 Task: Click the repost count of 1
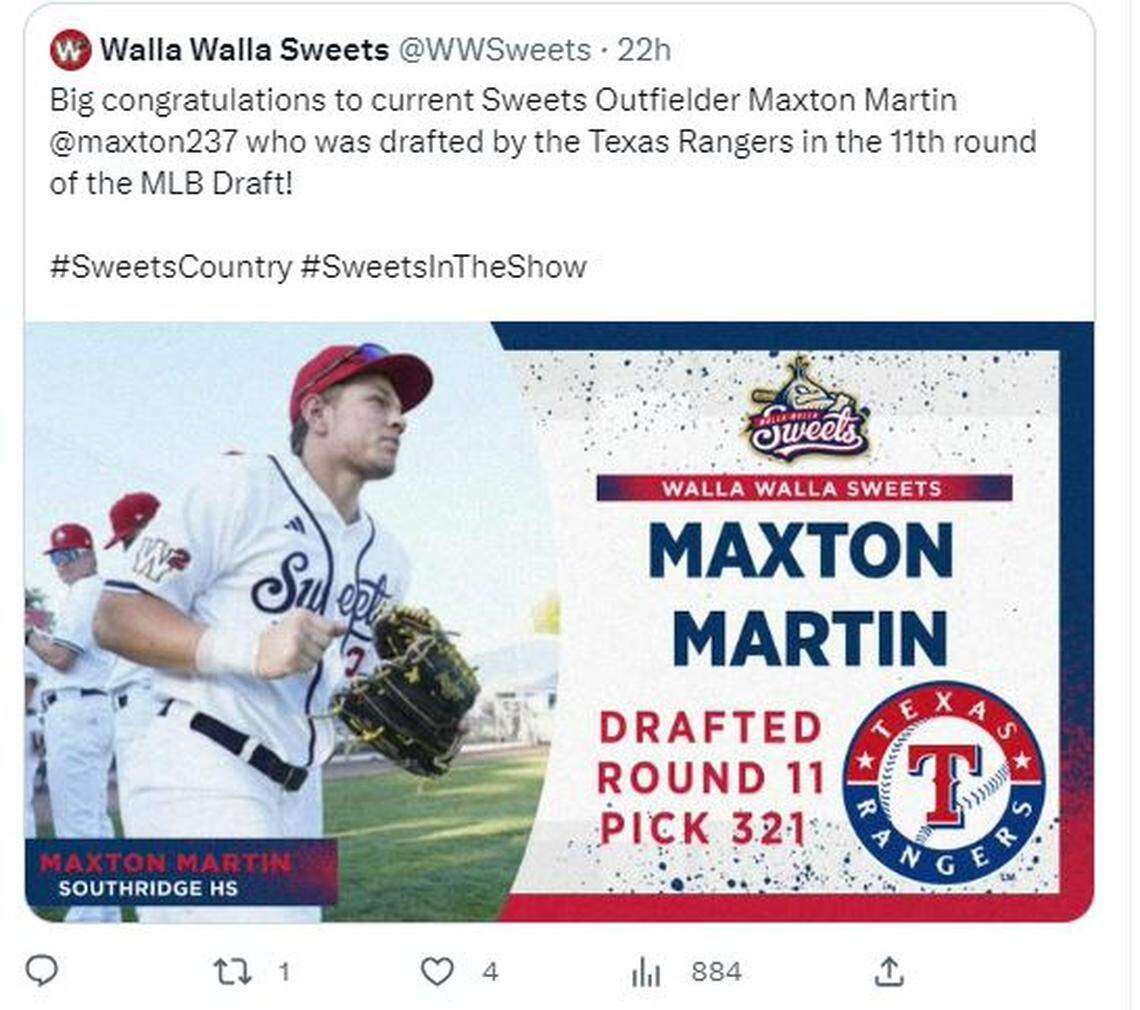(x=284, y=971)
